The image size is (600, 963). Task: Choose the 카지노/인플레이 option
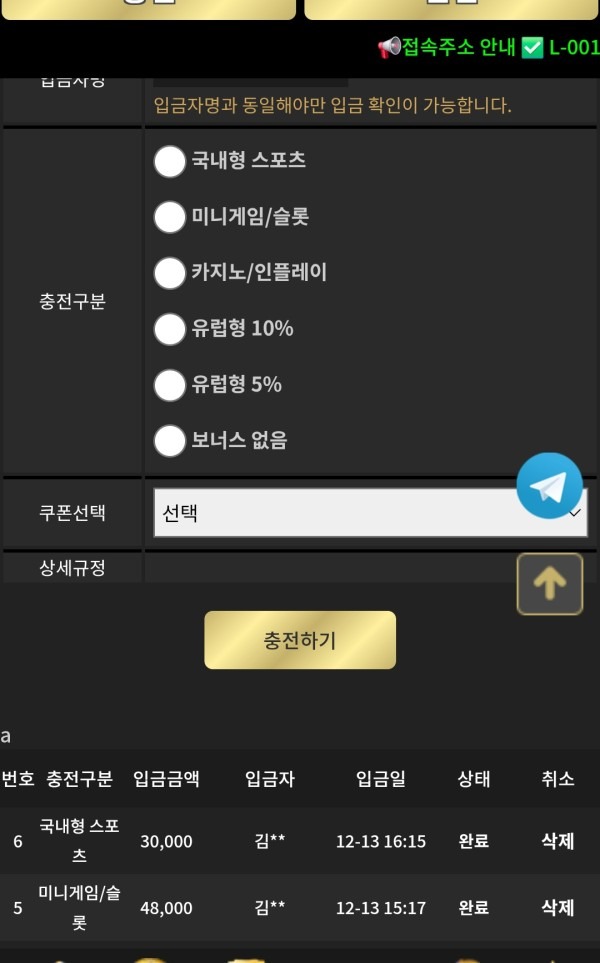[170, 273]
